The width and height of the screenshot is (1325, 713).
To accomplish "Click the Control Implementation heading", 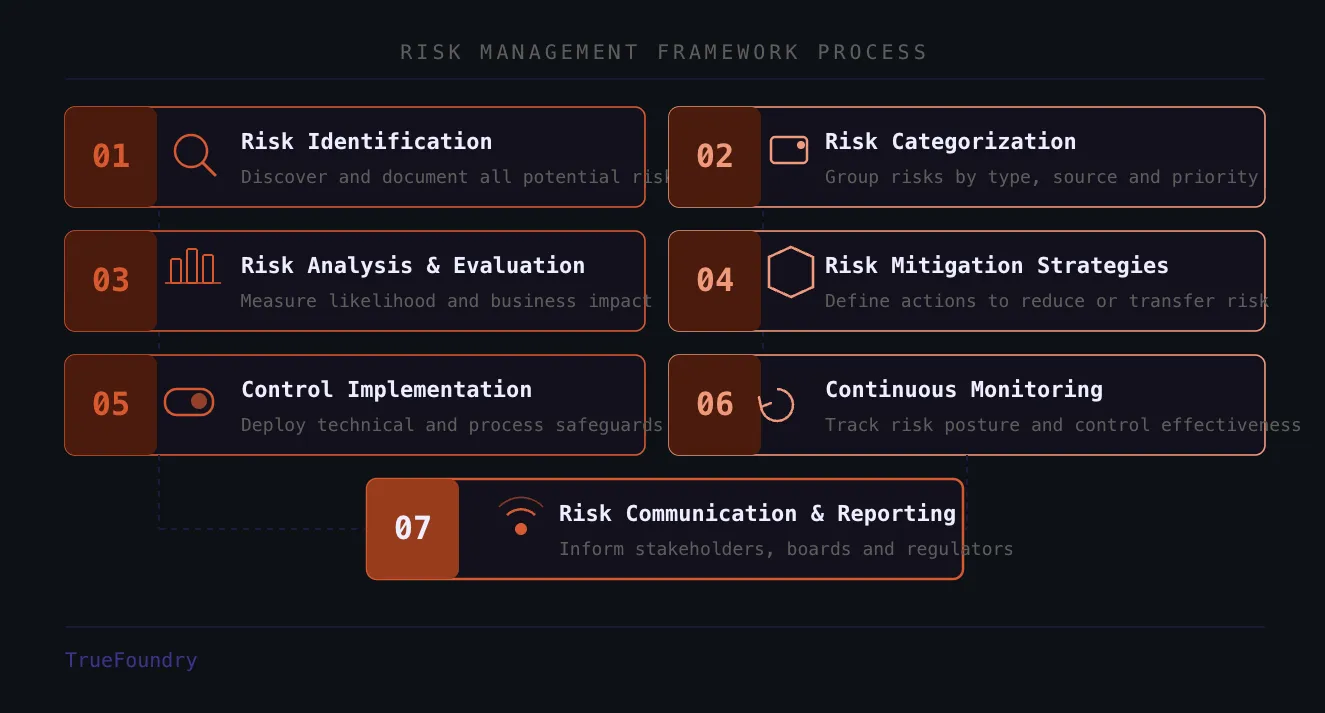I will pyautogui.click(x=387, y=390).
